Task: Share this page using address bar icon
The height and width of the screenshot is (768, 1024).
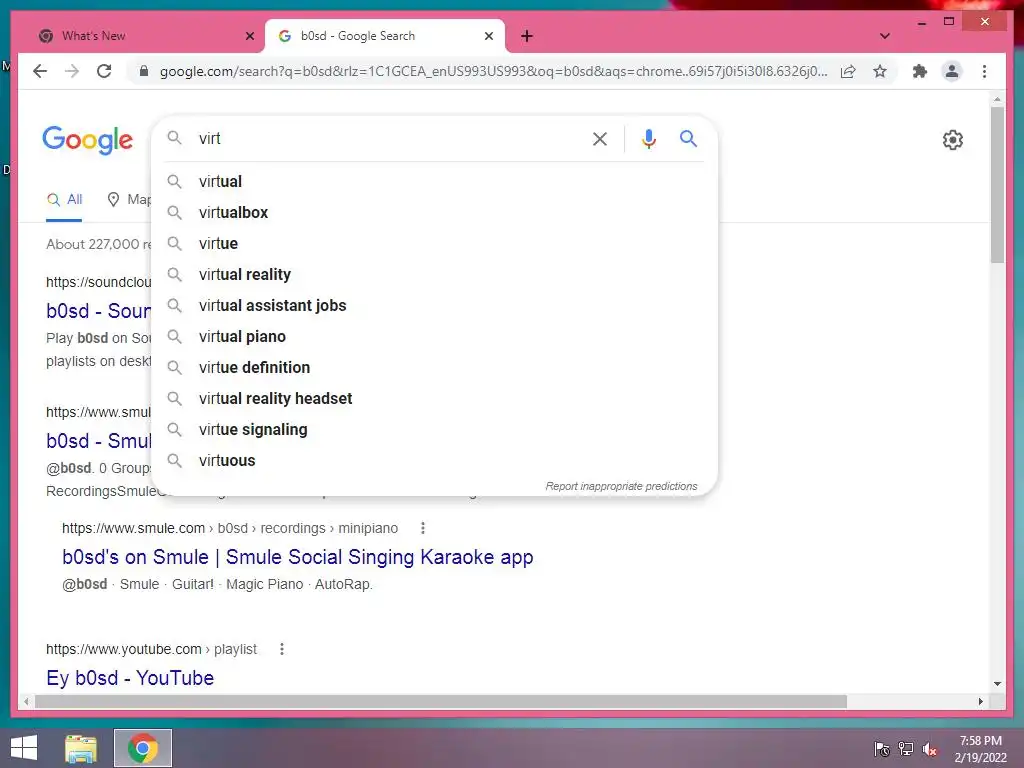Action: [x=848, y=71]
